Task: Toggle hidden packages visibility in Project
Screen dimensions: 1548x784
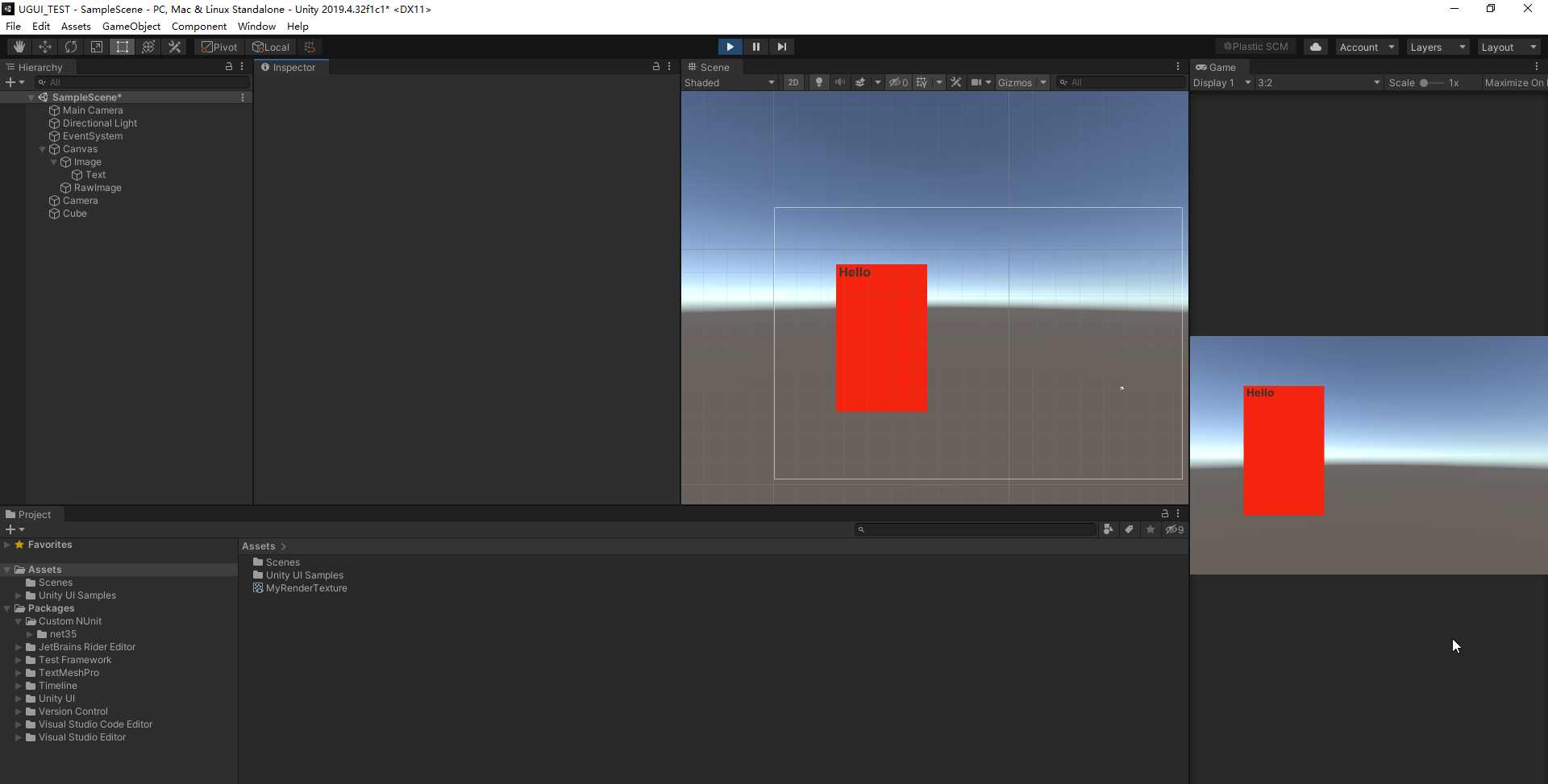Action: tap(1175, 529)
